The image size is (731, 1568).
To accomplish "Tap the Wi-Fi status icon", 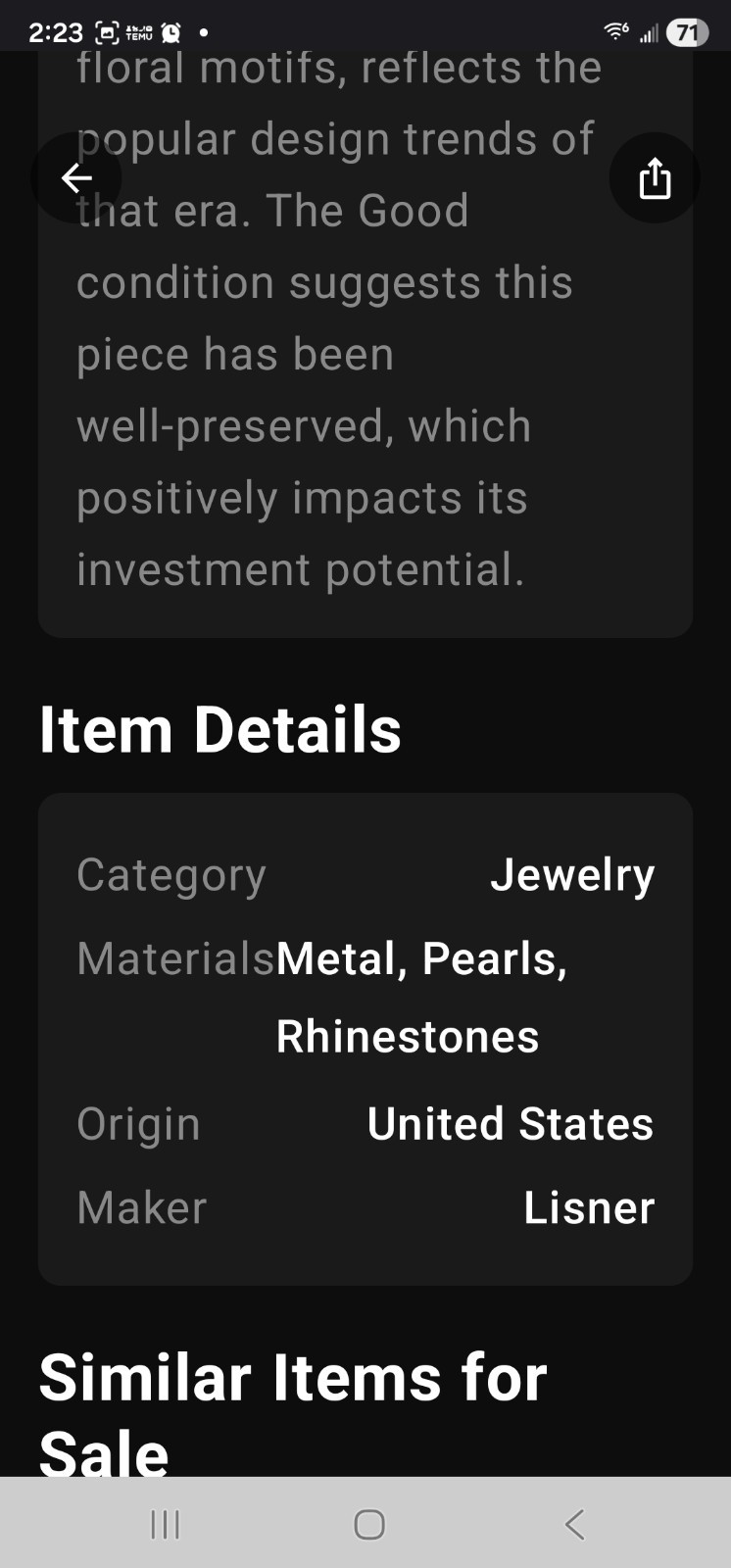I will point(616,32).
